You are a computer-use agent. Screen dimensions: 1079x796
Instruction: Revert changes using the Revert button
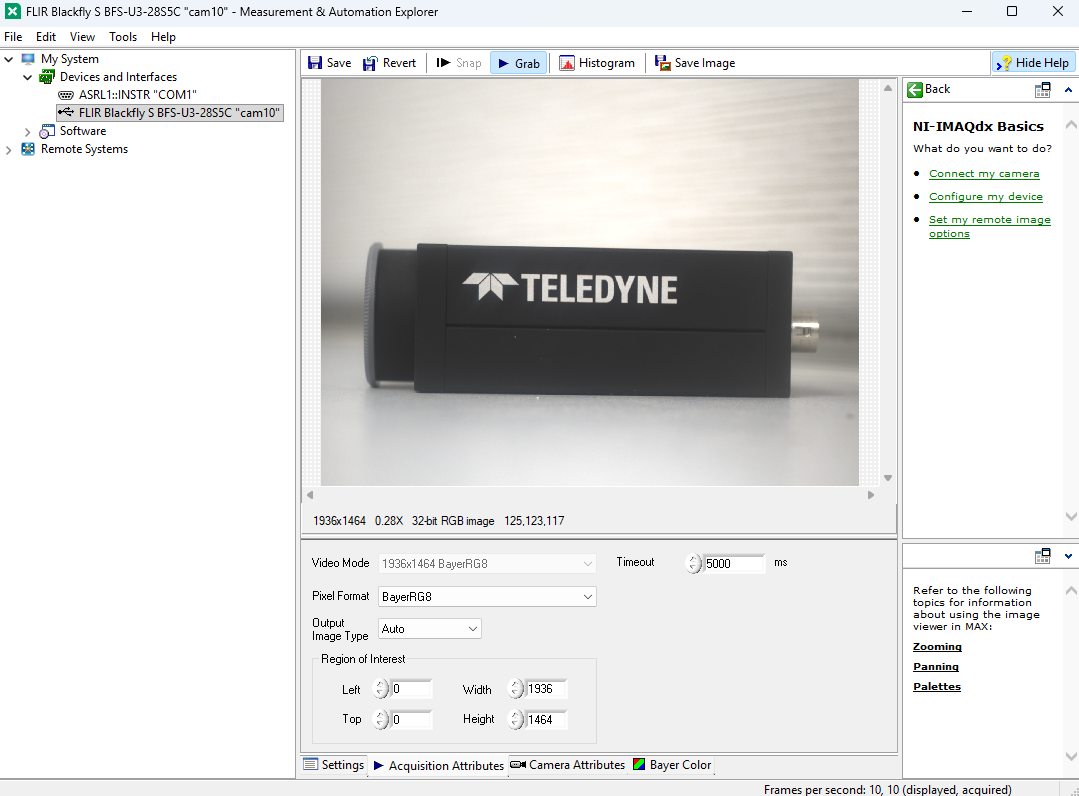[389, 63]
